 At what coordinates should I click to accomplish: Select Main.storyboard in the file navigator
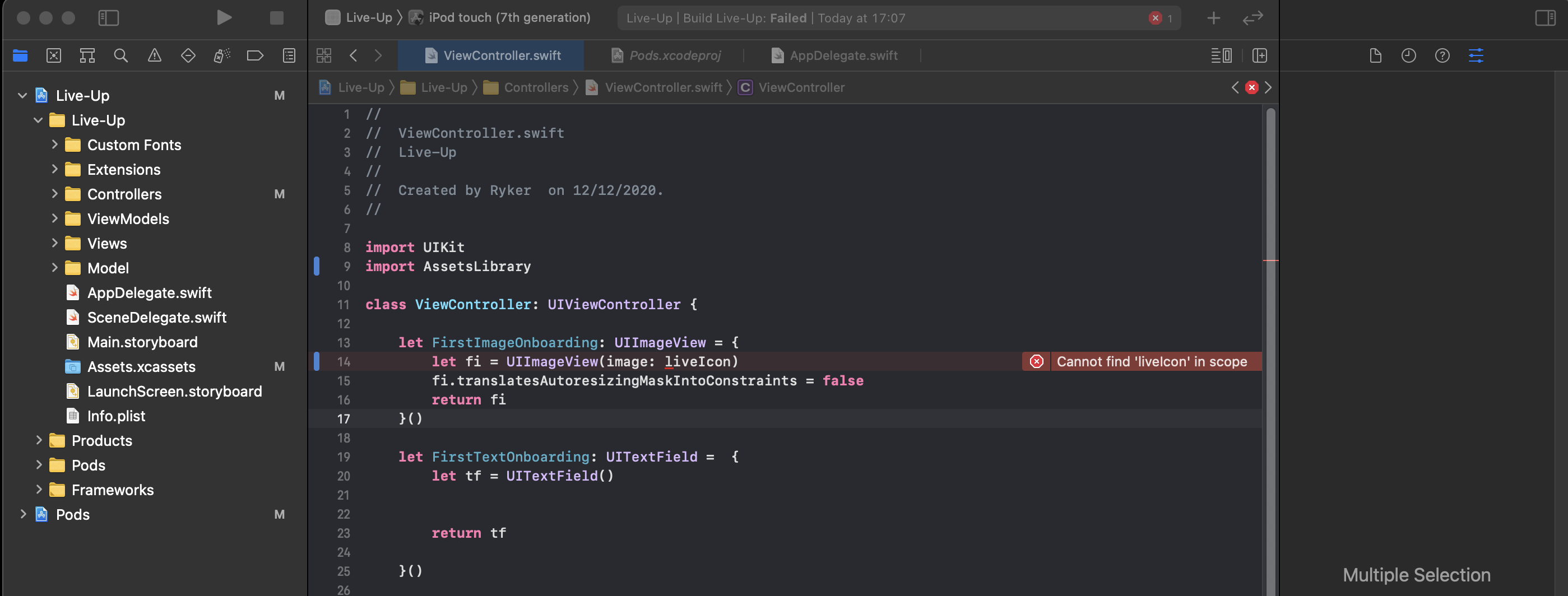click(142, 342)
